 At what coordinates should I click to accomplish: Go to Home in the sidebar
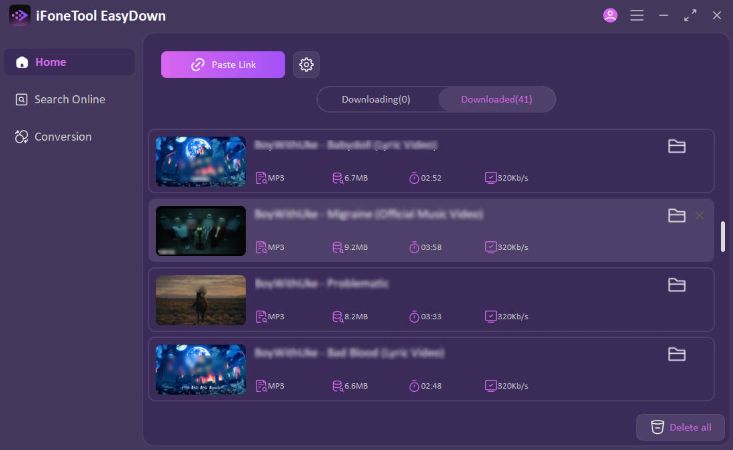point(69,62)
